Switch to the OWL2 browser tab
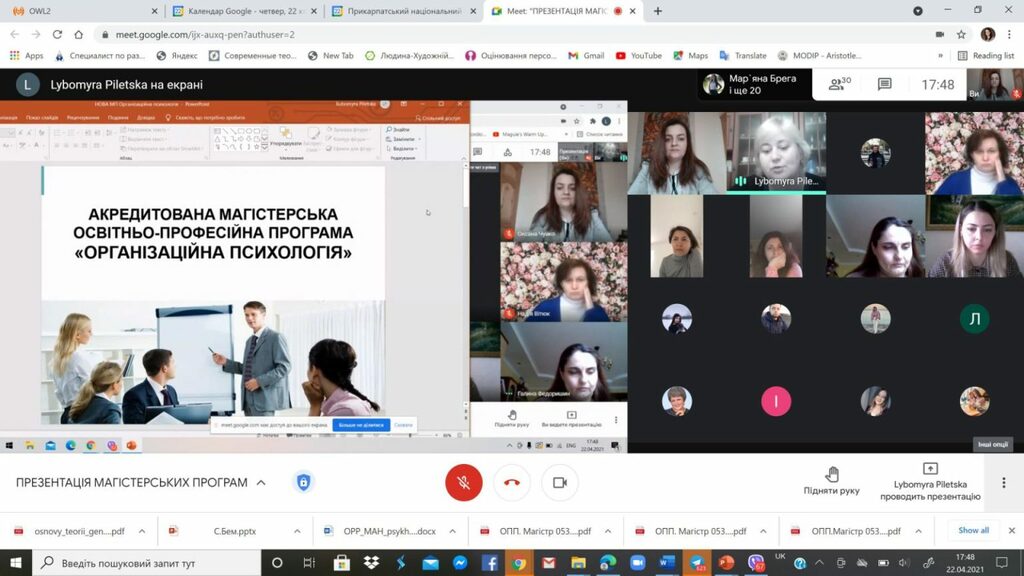 82,11
